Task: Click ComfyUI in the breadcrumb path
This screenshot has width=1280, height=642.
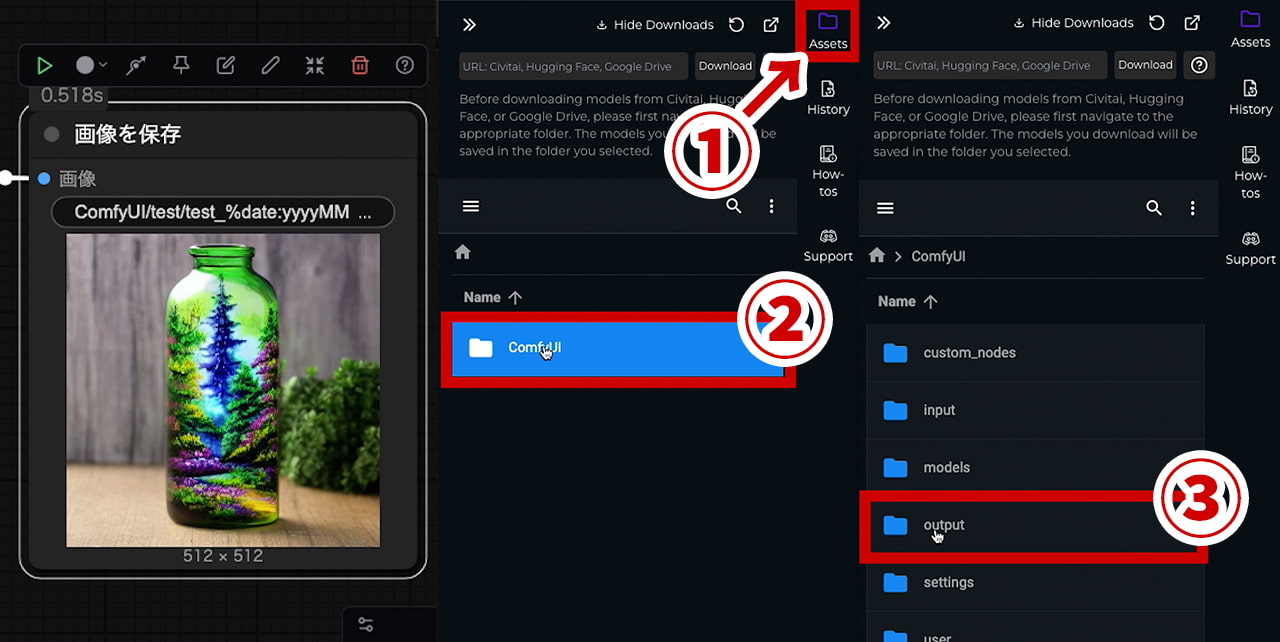Action: click(937, 256)
